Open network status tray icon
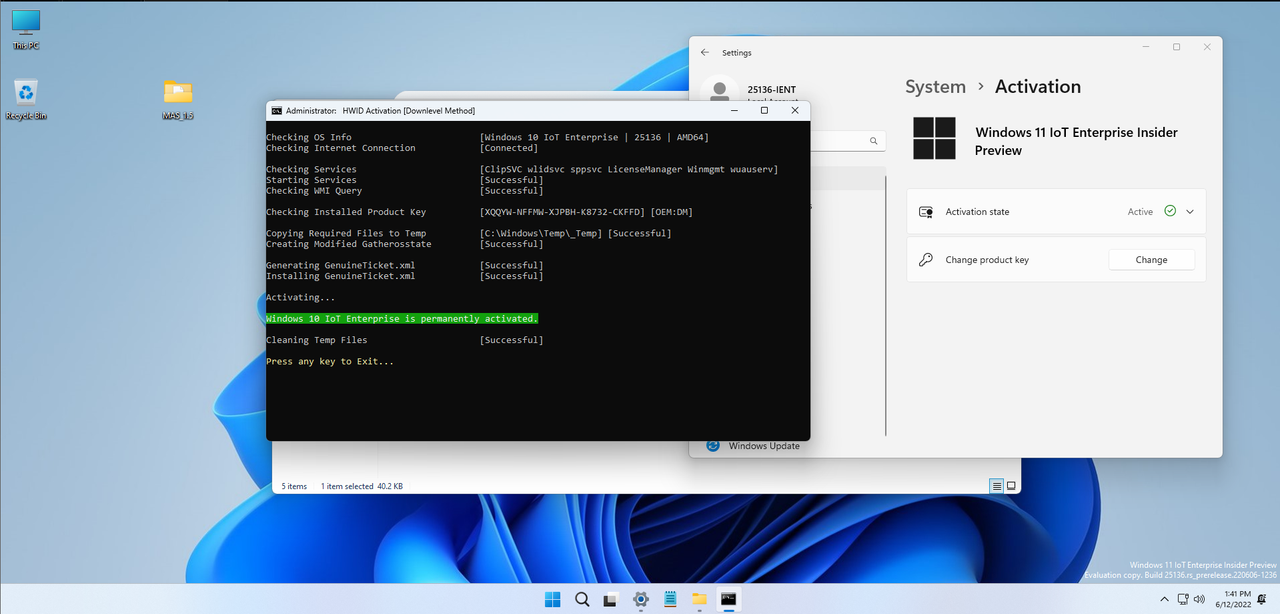This screenshot has width=1280, height=614. click(1183, 599)
